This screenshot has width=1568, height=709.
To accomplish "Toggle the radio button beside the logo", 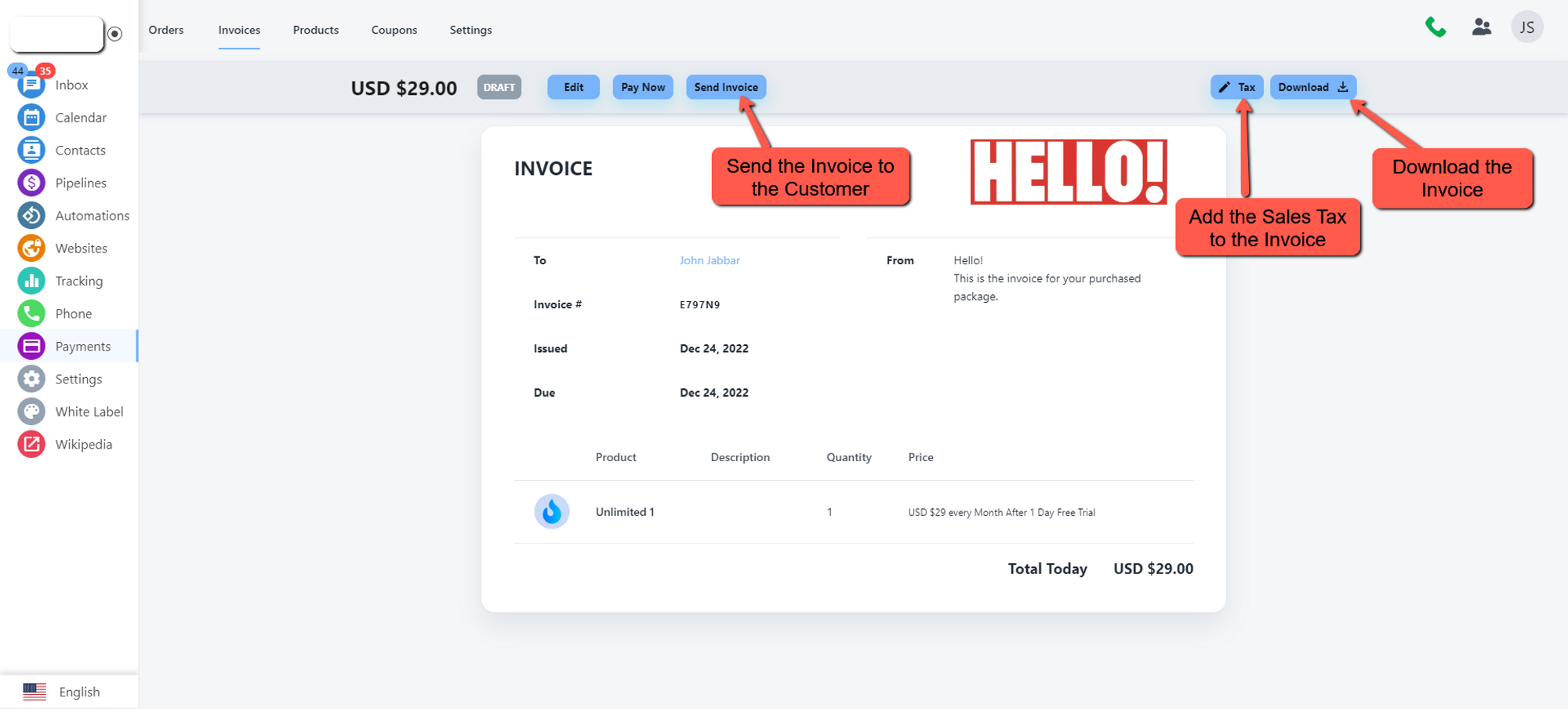I will click(x=115, y=34).
